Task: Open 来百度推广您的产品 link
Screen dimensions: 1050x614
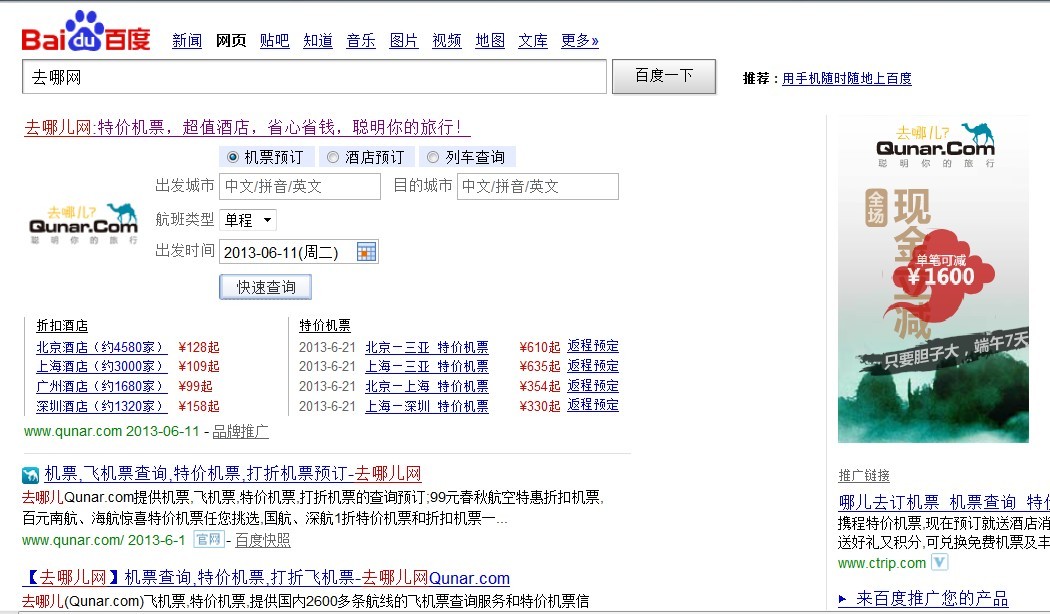Action: pos(931,599)
